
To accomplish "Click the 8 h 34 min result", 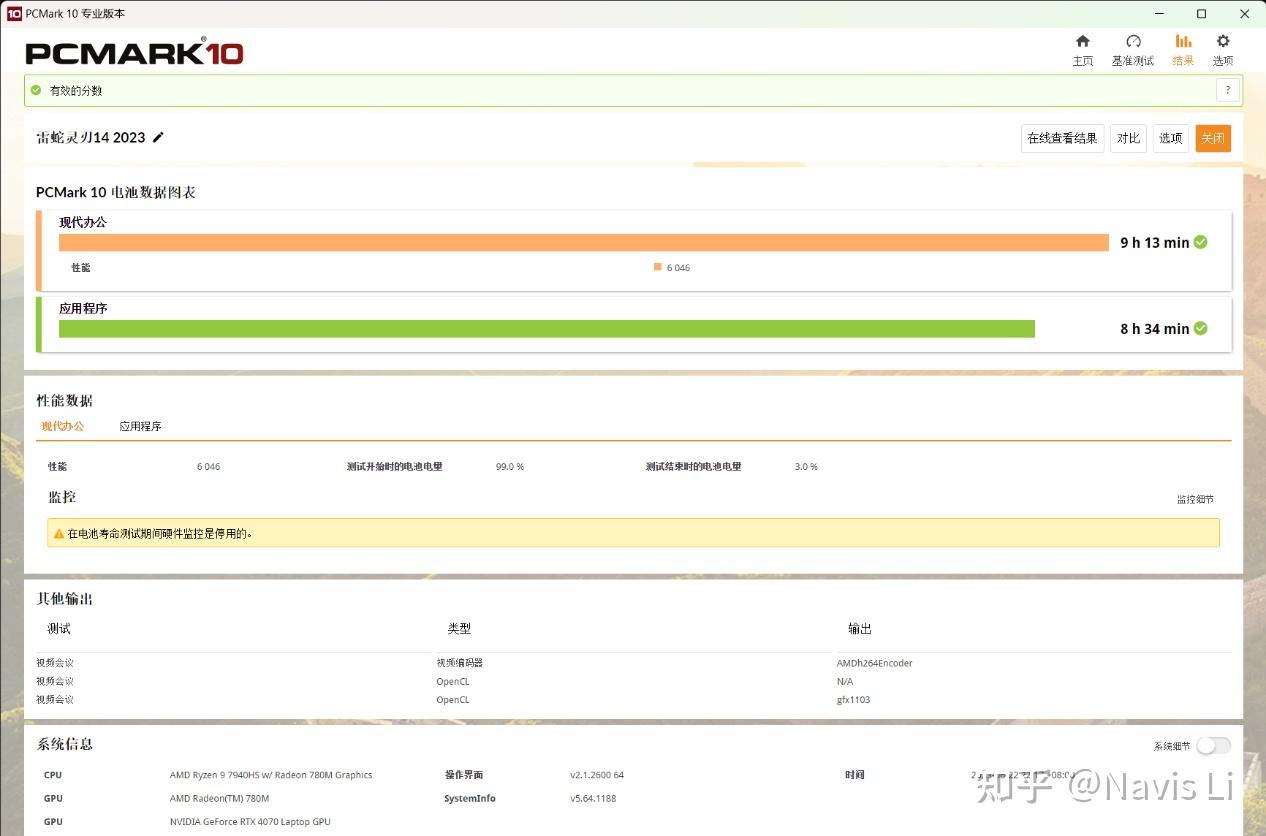I will tap(1154, 328).
